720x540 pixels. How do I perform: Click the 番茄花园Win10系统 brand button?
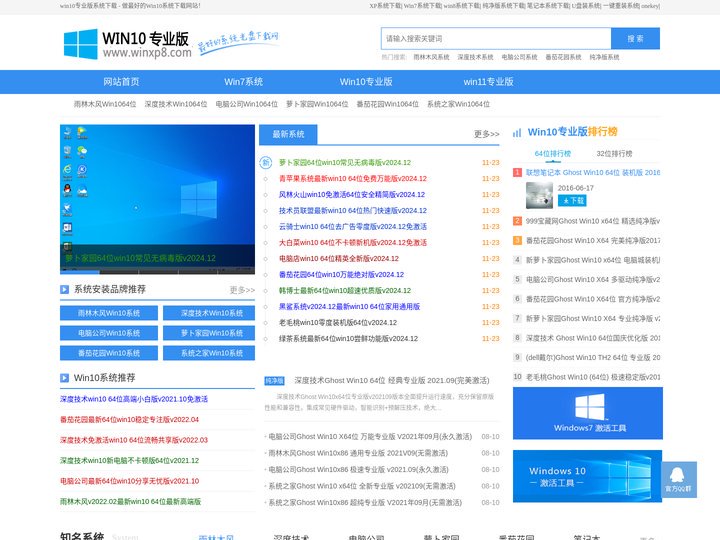[109, 353]
